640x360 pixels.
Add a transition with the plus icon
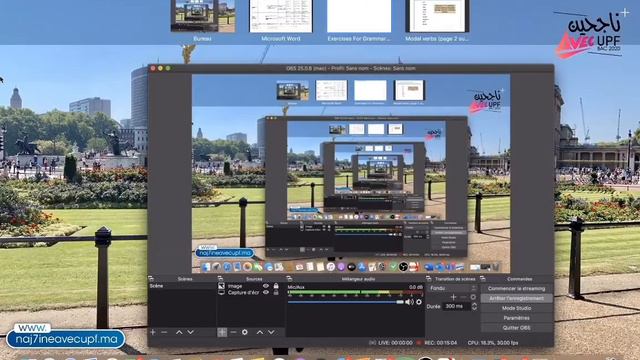click(453, 297)
